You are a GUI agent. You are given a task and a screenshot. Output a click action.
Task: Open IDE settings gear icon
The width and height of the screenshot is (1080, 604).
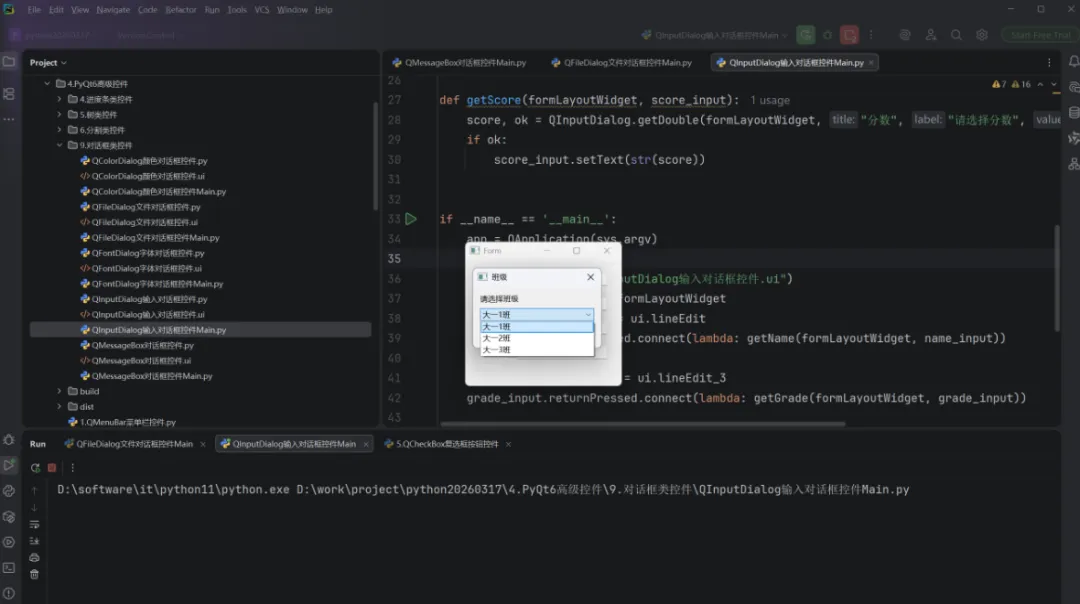pos(982,35)
